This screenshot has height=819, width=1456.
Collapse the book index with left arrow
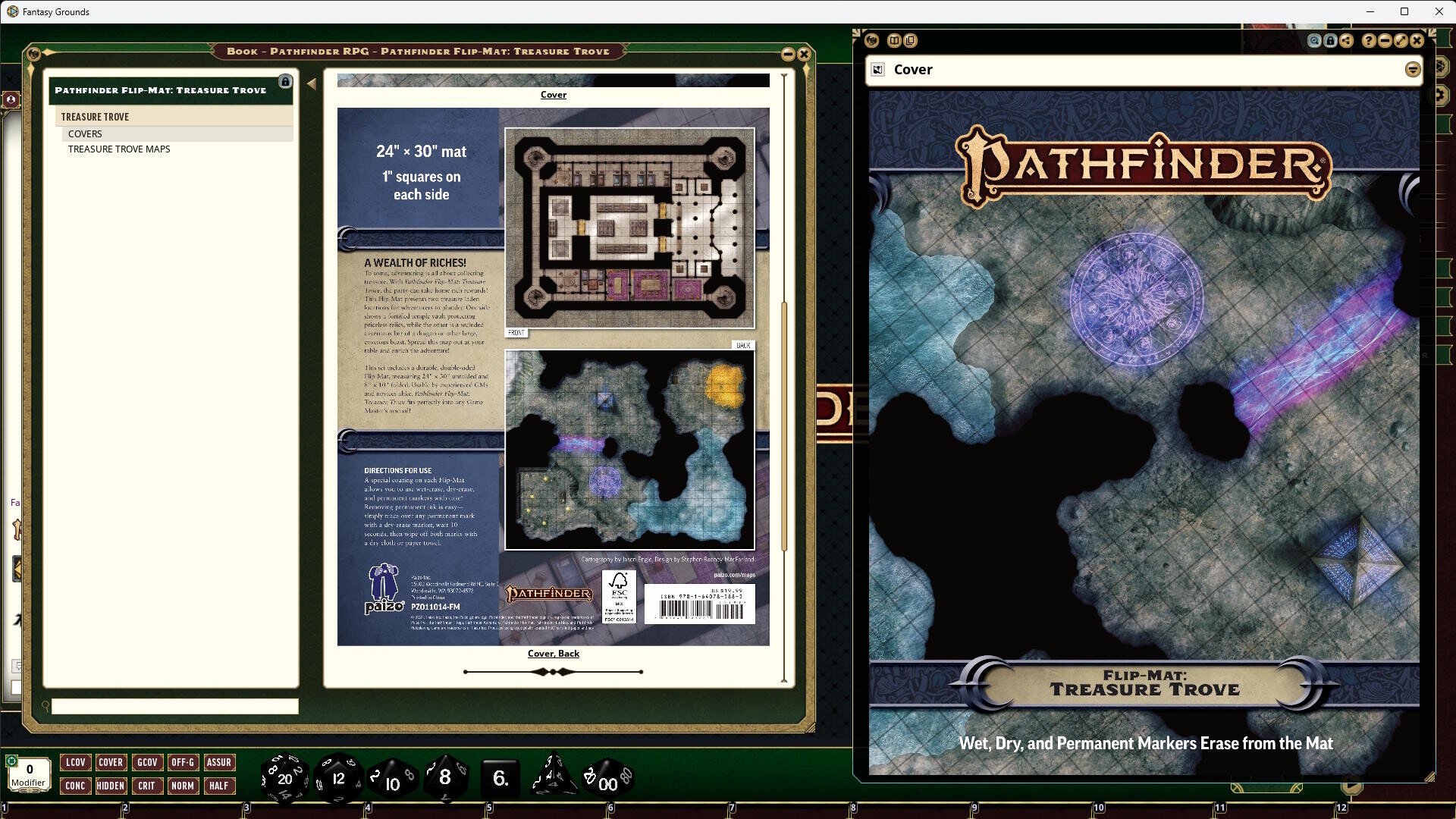click(312, 84)
